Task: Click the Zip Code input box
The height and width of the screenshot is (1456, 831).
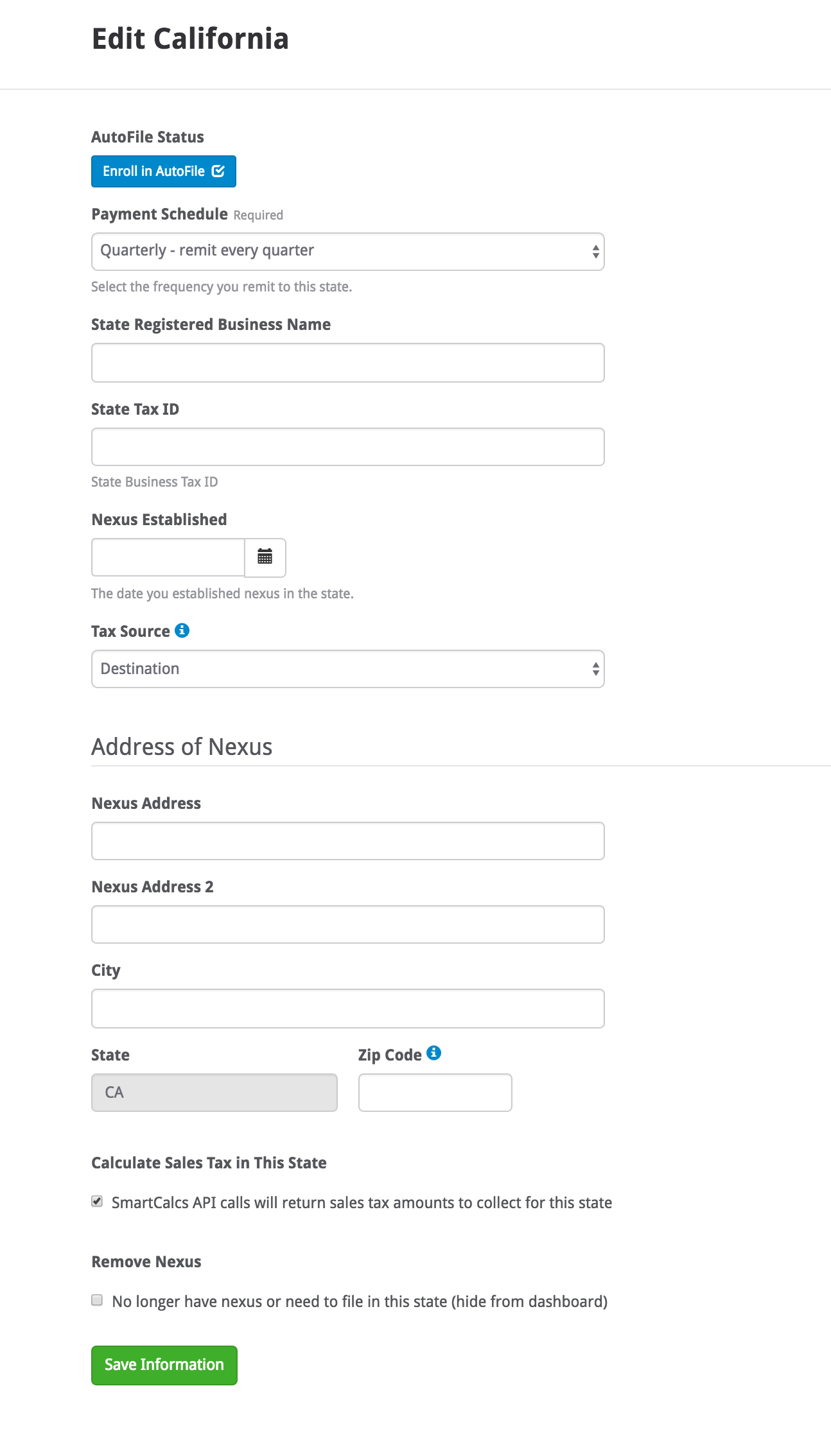Action: pyautogui.click(x=435, y=1093)
